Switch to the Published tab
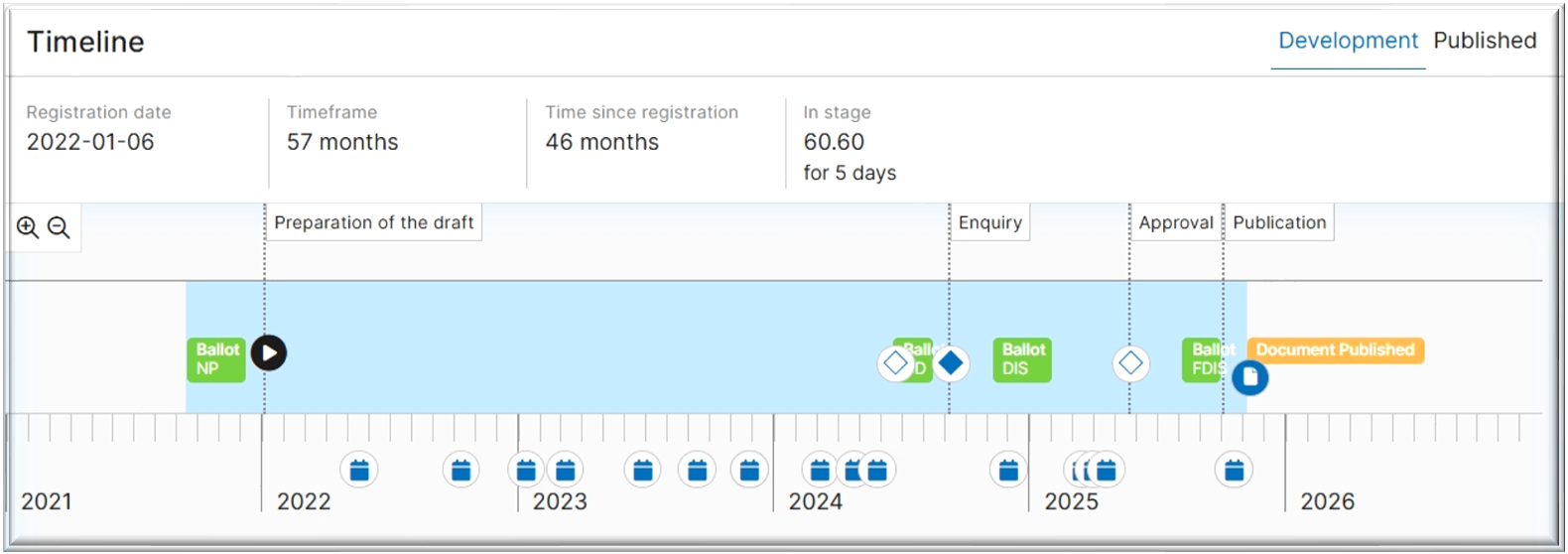Screen dimensions: 1568x554 (x=1485, y=41)
